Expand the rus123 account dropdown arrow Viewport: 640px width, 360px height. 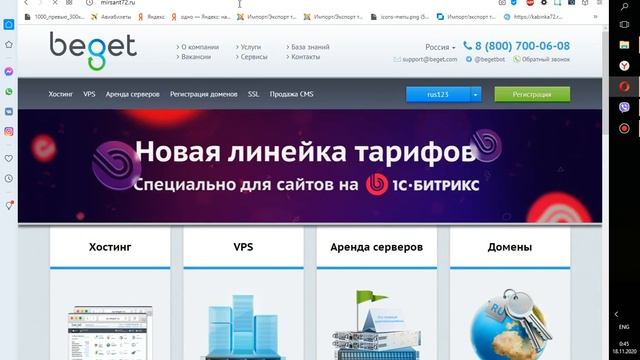click(x=476, y=95)
